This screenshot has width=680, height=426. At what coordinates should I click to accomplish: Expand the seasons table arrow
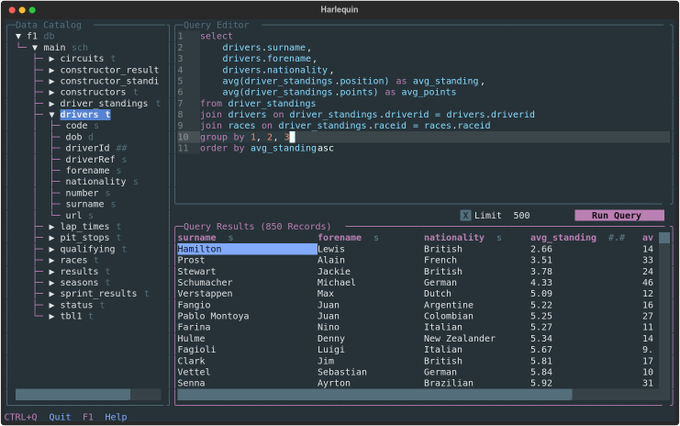52,283
